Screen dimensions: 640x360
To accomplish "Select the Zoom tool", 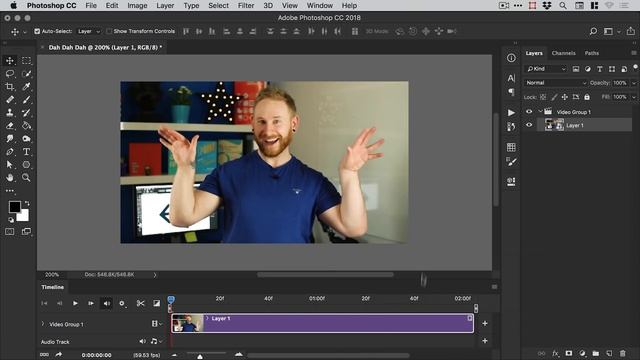I will pos(26,178).
